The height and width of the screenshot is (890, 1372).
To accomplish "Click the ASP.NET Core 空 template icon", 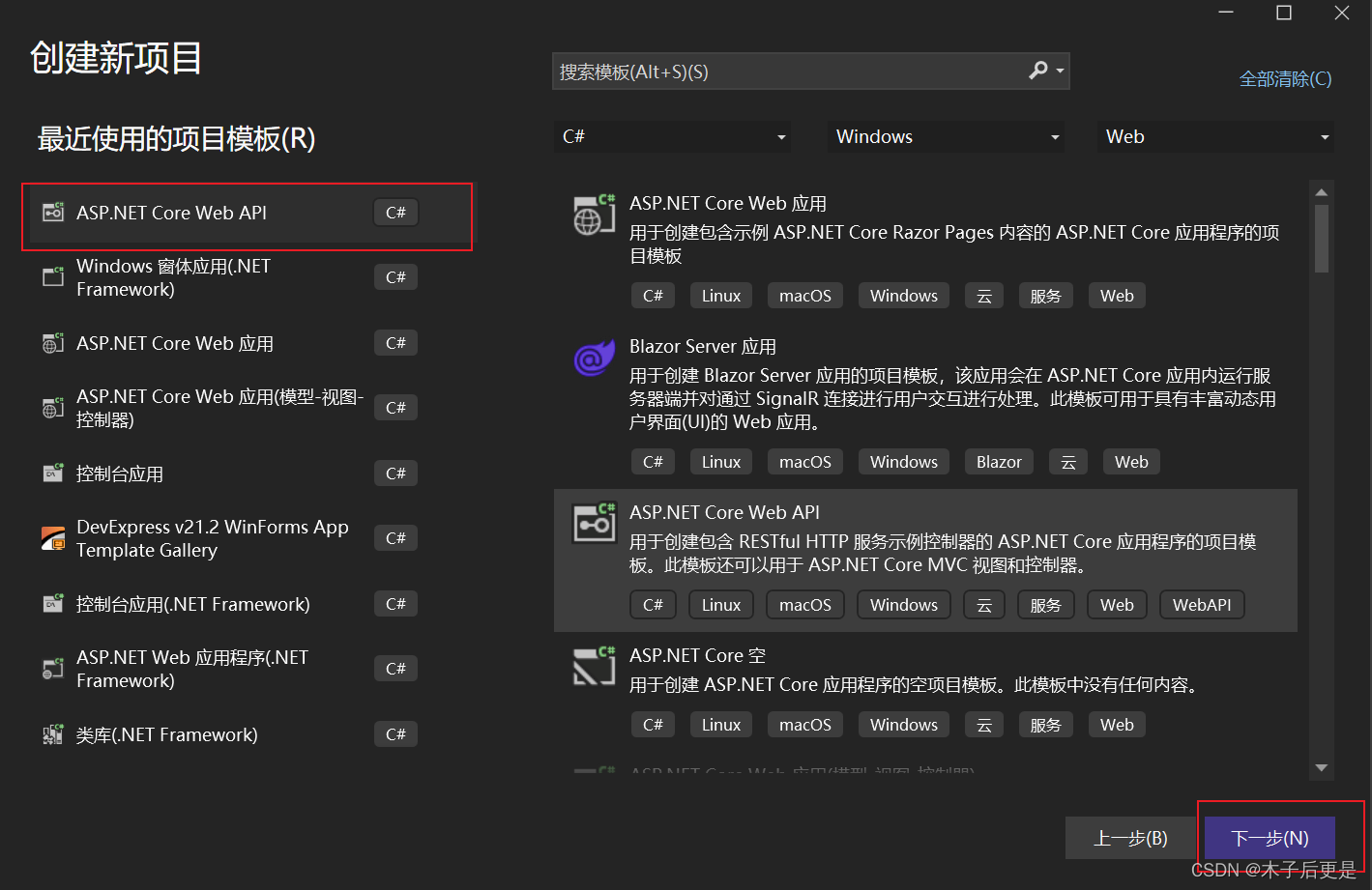I will [x=593, y=666].
